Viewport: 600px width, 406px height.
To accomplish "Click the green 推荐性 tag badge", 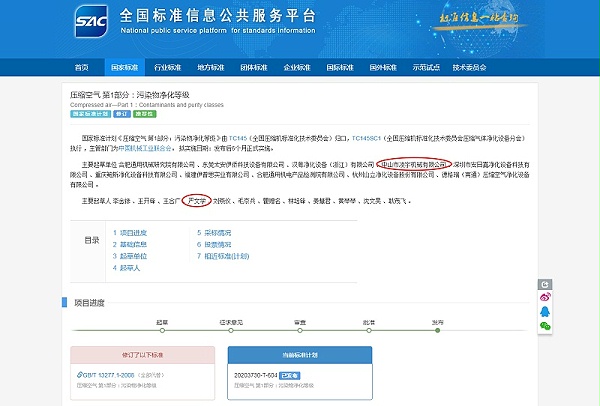I will tap(145, 114).
